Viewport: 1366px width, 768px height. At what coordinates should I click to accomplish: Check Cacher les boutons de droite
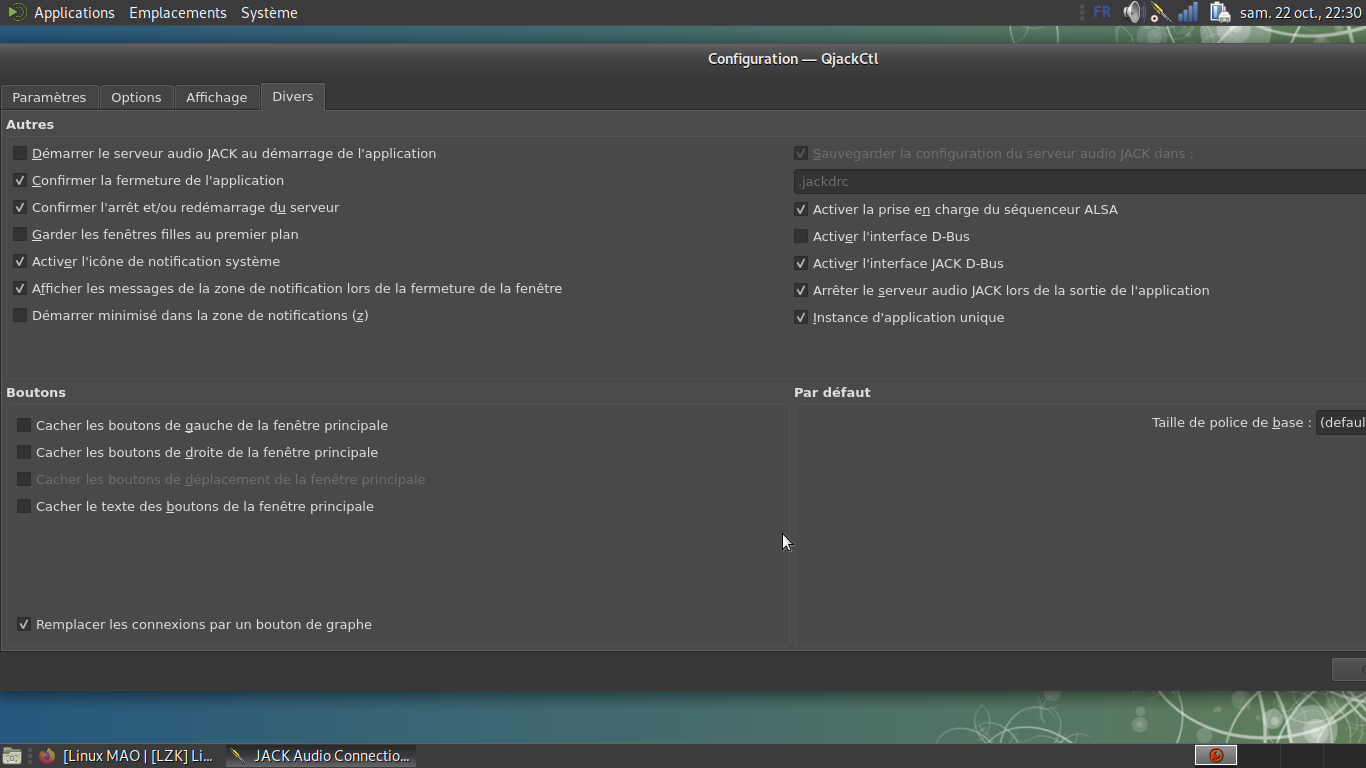24,452
